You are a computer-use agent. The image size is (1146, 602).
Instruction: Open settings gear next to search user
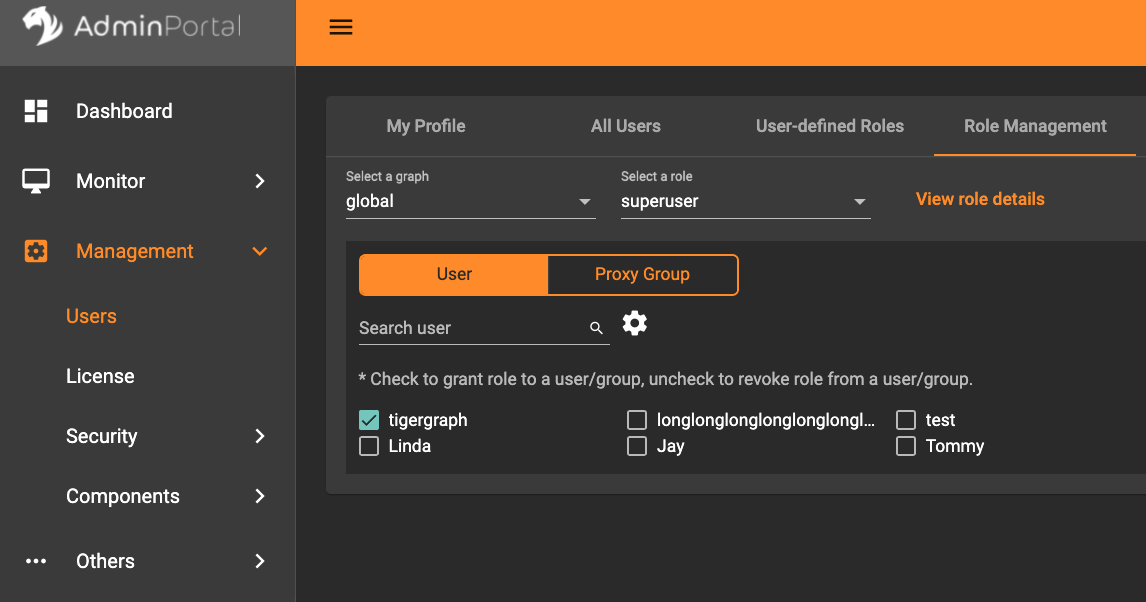[635, 323]
